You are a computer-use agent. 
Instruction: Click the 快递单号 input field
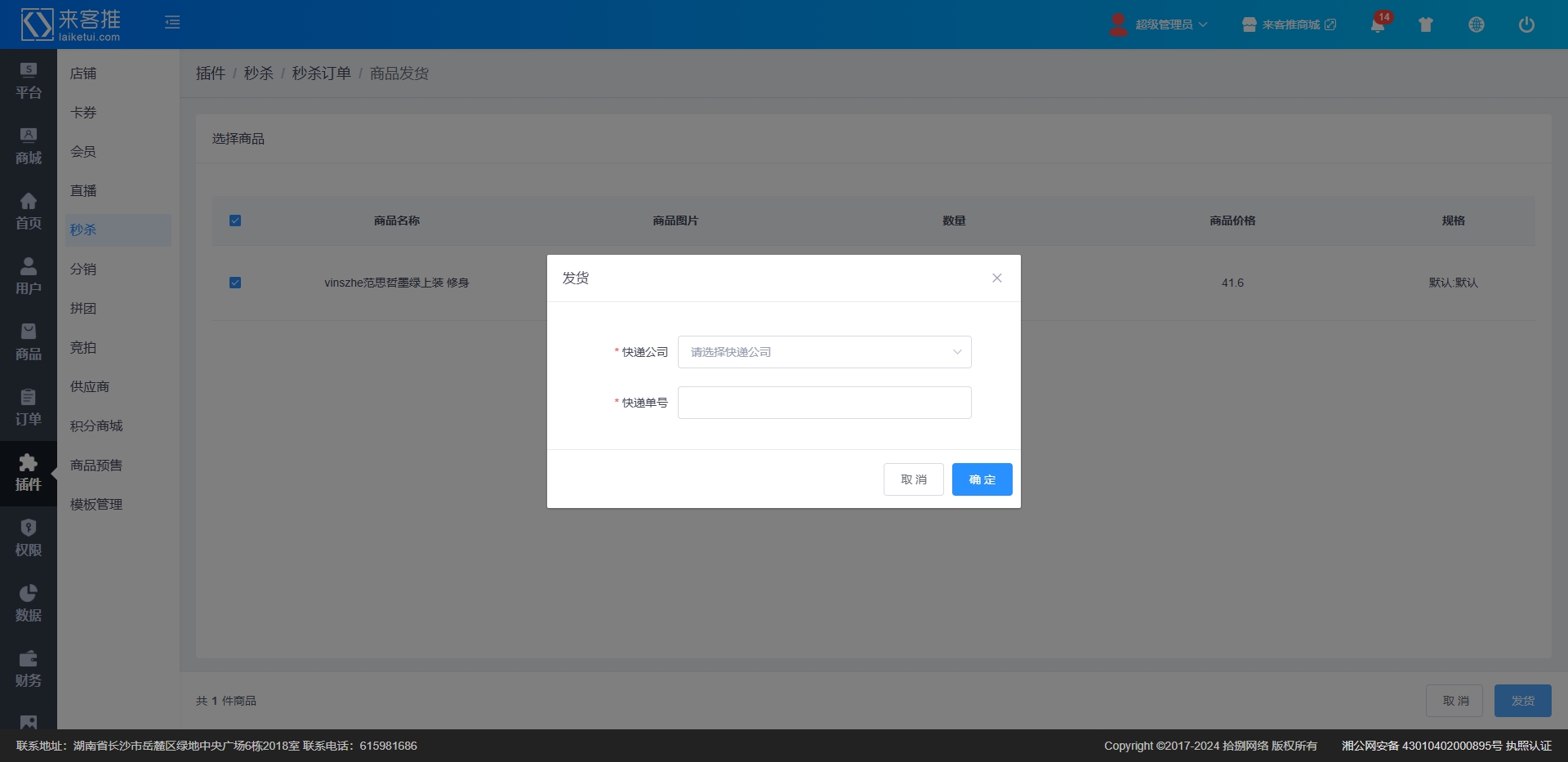pyautogui.click(x=824, y=403)
